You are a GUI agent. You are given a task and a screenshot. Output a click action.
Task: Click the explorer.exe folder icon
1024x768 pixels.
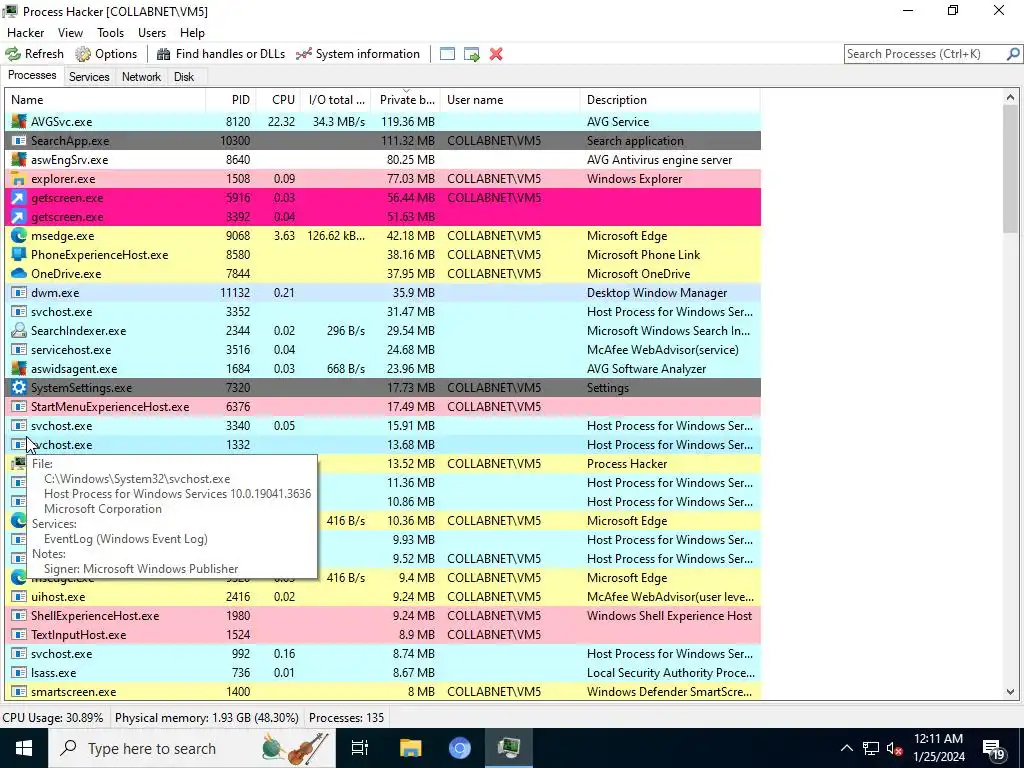pyautogui.click(x=19, y=178)
